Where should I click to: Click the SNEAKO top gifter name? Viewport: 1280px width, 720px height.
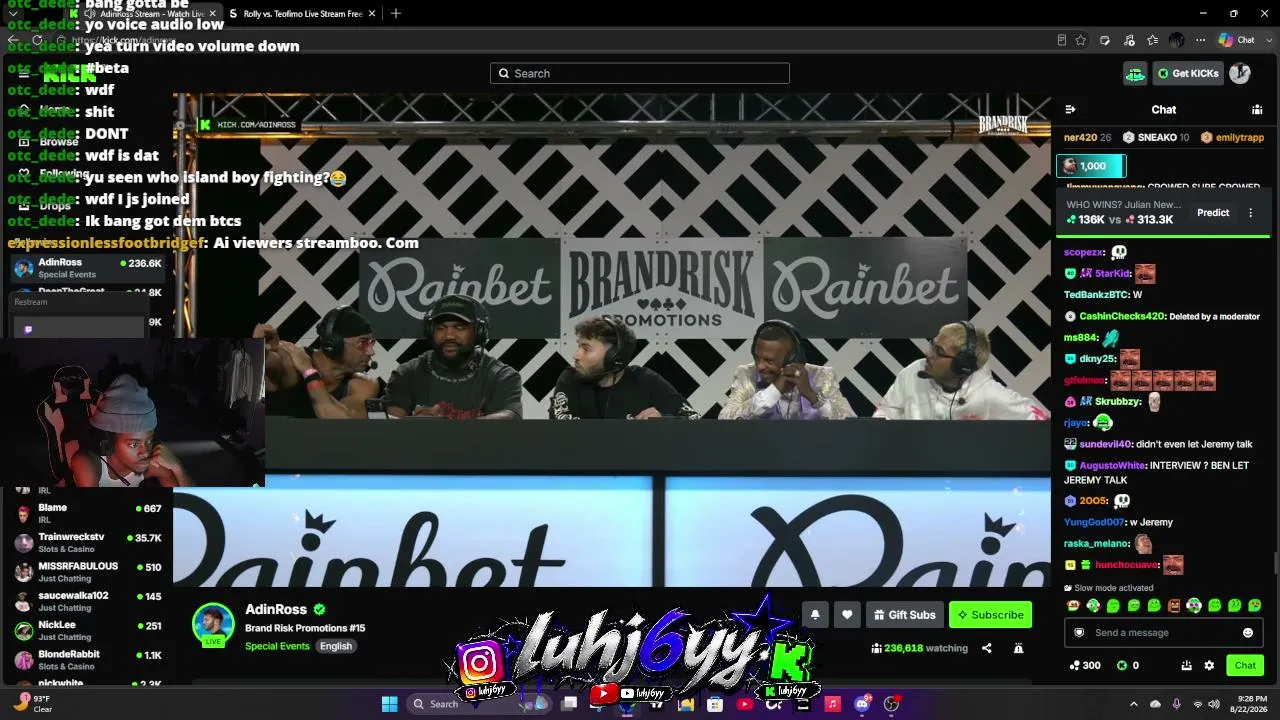pos(1157,138)
